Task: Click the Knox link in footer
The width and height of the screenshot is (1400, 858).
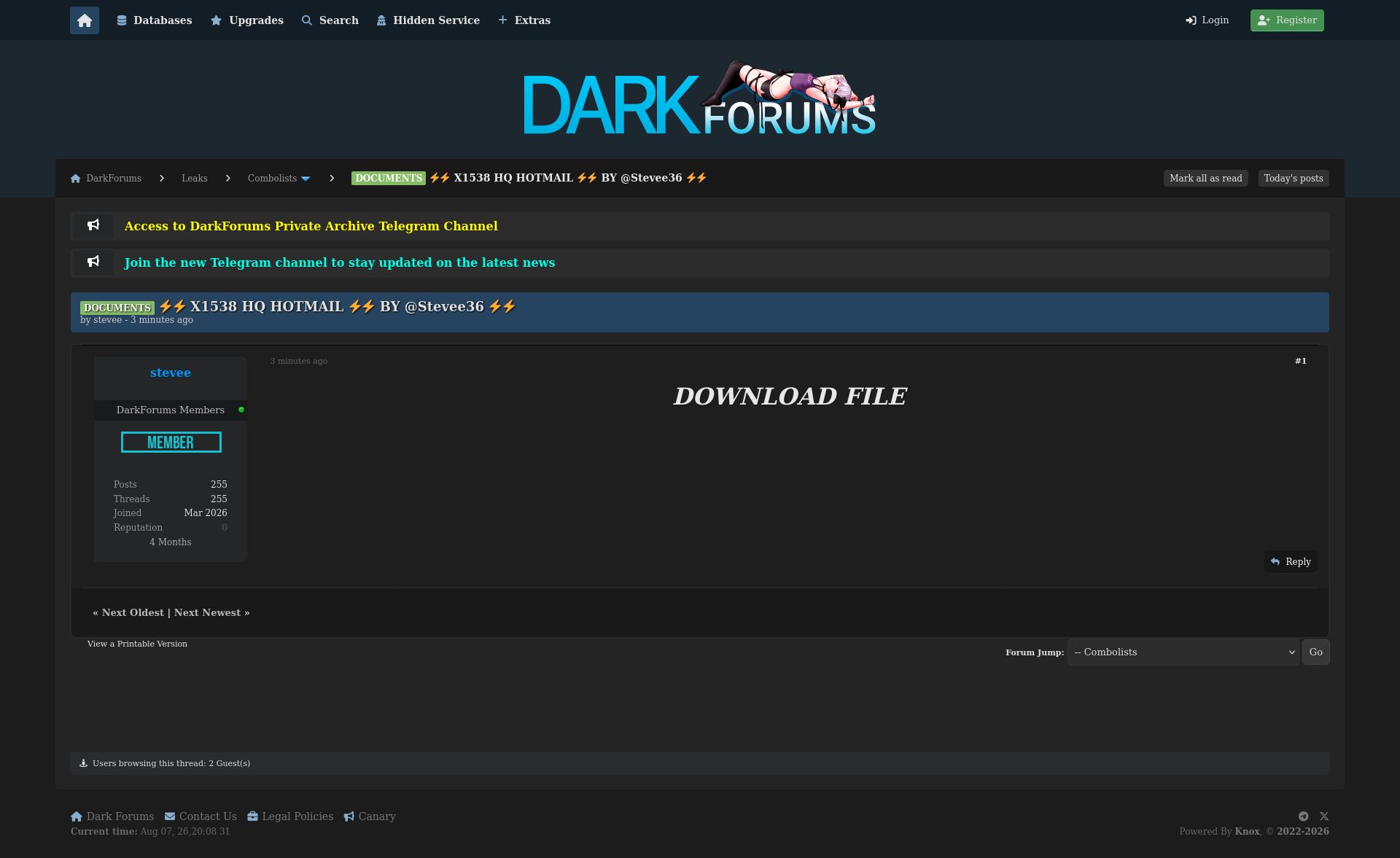Action: (1248, 832)
